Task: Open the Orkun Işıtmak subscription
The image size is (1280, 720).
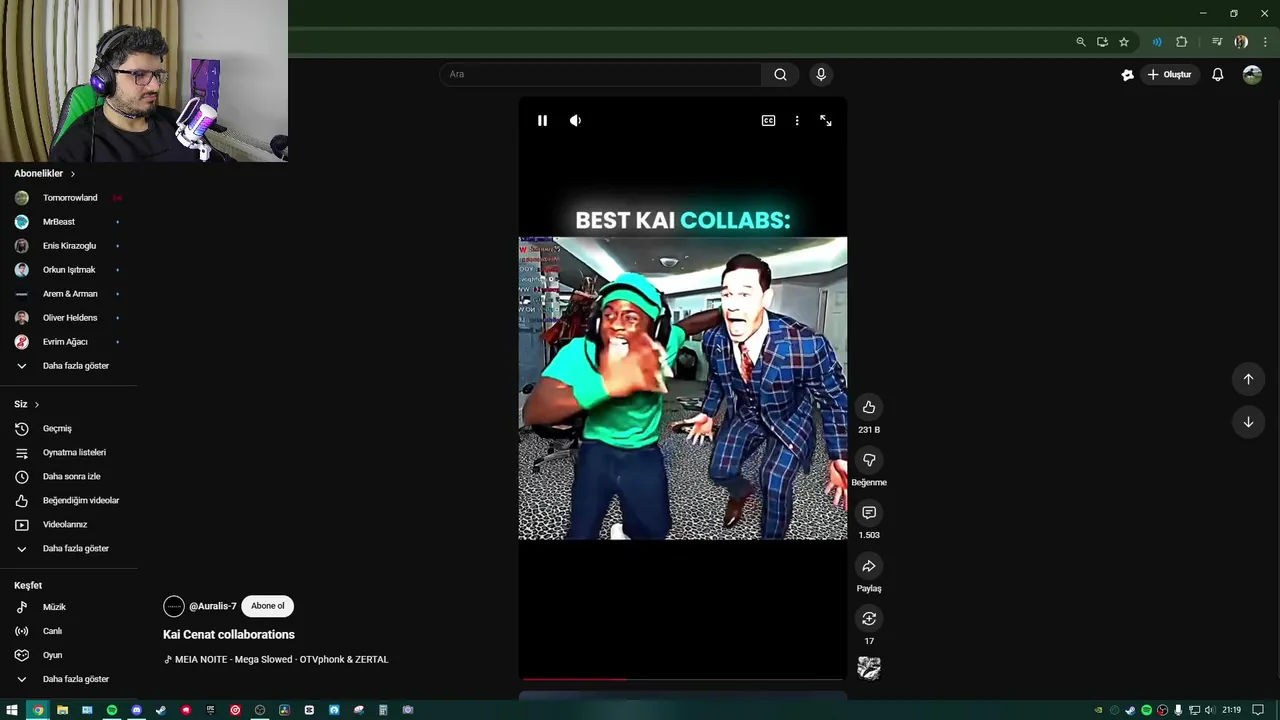Action: (68, 270)
